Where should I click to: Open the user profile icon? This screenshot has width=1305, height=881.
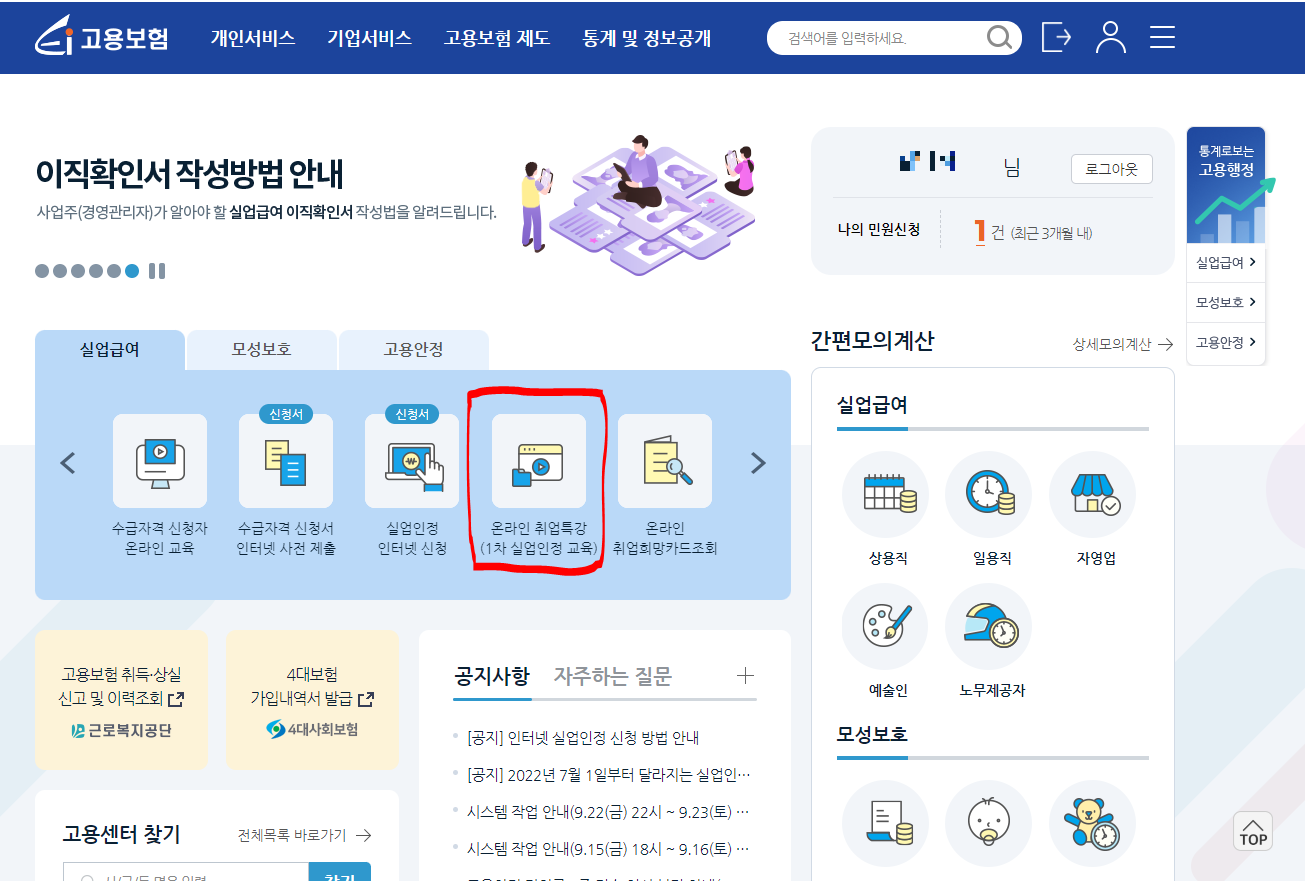[x=1110, y=38]
